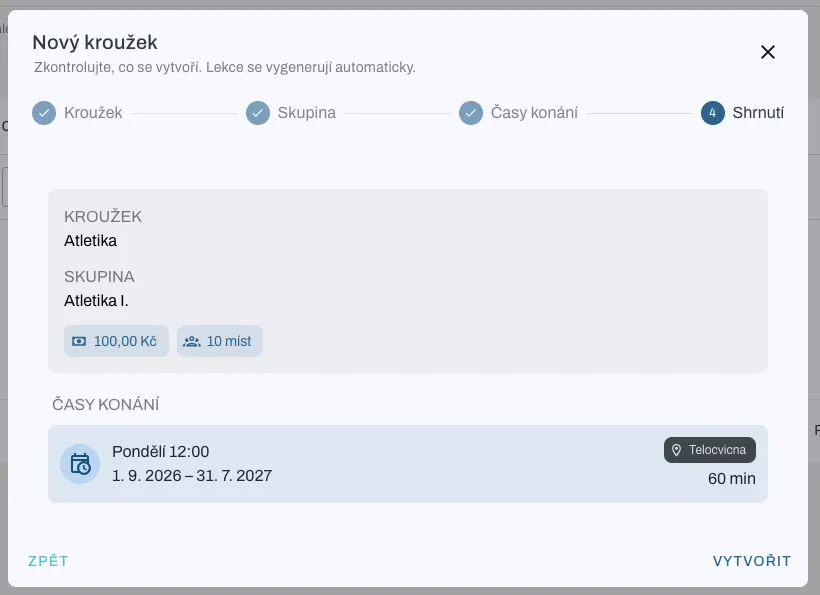Viewport: 820px width, 595px height.
Task: Click the step 4 Shrnutí circle
Action: click(x=712, y=112)
